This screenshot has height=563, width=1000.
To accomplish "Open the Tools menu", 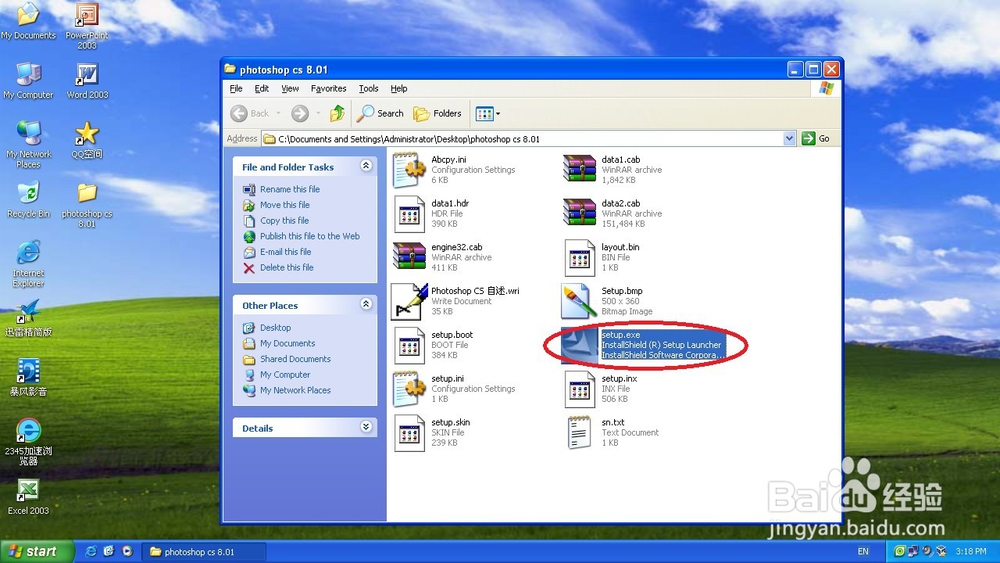I will [x=369, y=89].
